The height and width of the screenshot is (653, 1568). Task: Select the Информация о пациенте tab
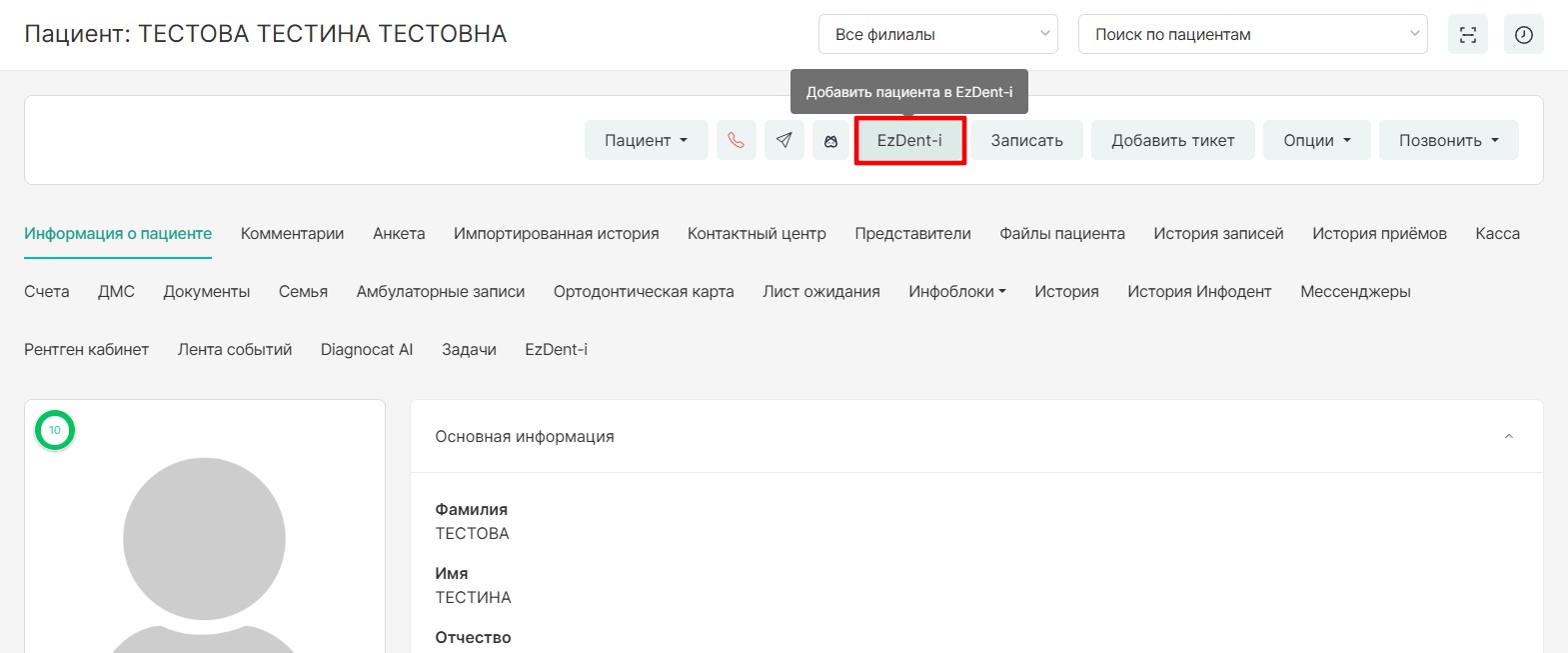coord(118,233)
